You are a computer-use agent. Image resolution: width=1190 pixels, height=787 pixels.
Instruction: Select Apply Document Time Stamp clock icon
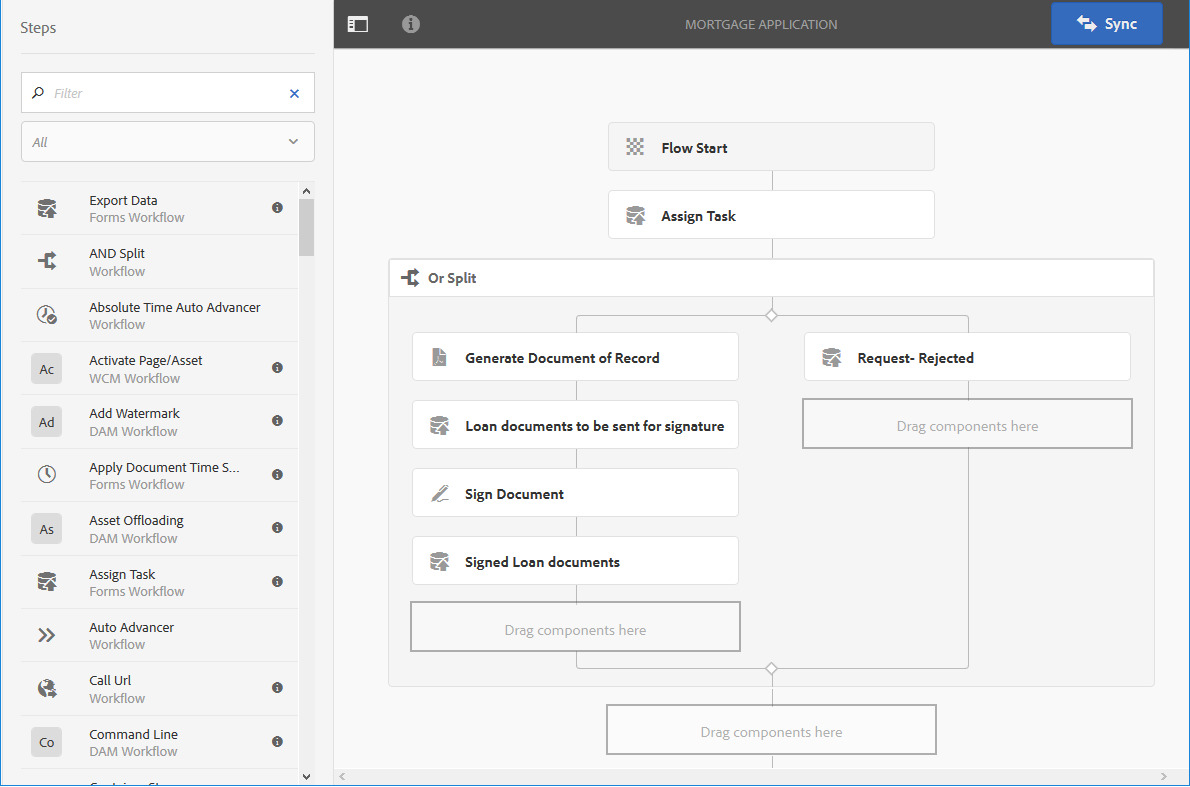click(47, 474)
